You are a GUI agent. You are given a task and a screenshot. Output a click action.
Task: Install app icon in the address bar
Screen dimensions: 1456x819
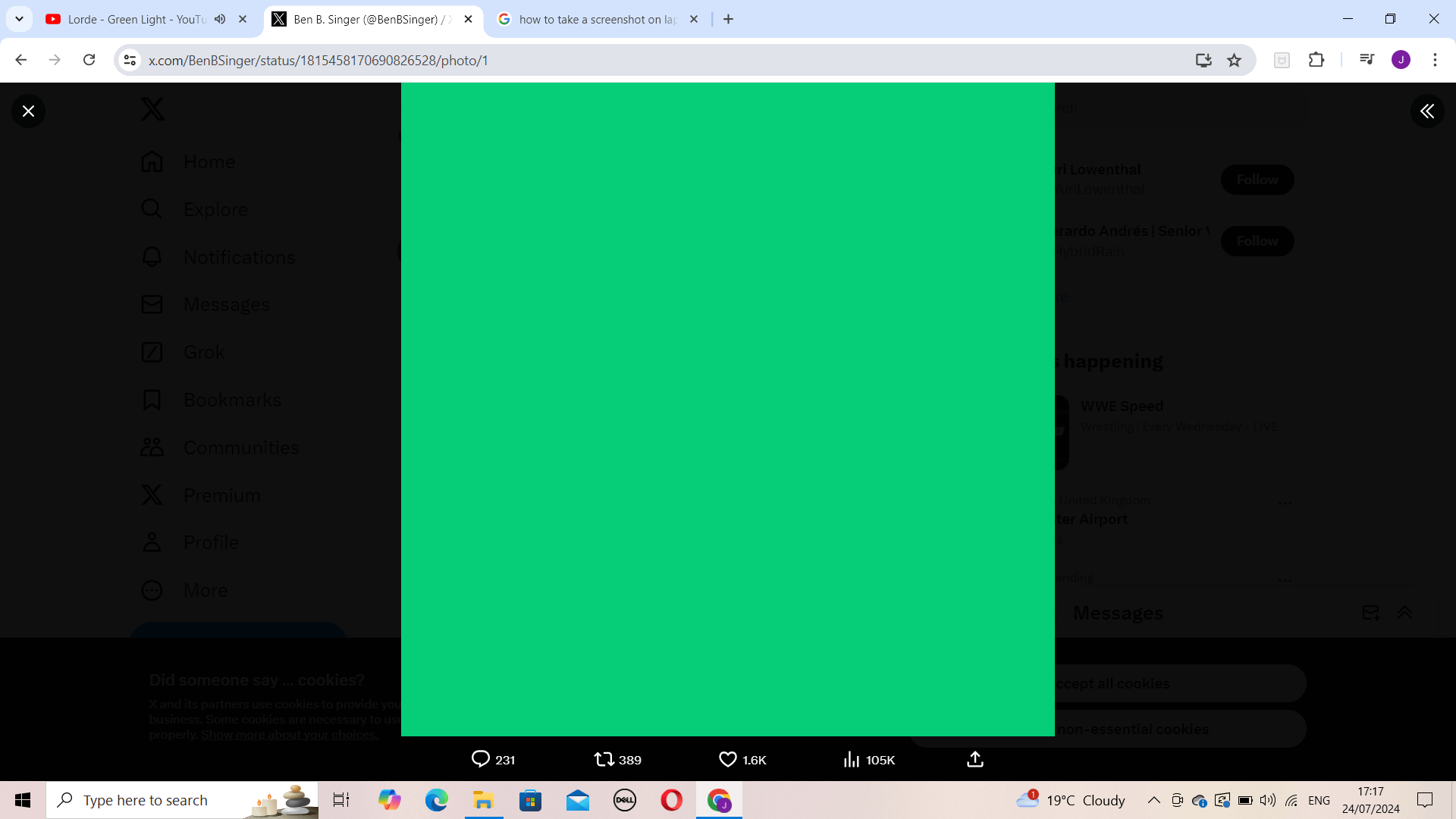(x=1203, y=60)
